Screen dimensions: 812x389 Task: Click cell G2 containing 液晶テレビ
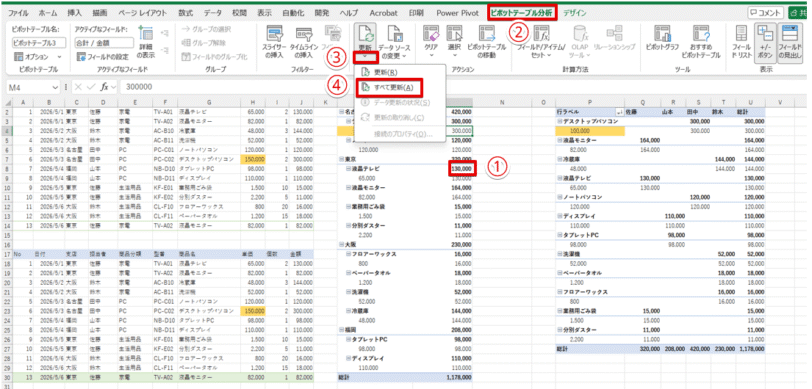coord(209,112)
